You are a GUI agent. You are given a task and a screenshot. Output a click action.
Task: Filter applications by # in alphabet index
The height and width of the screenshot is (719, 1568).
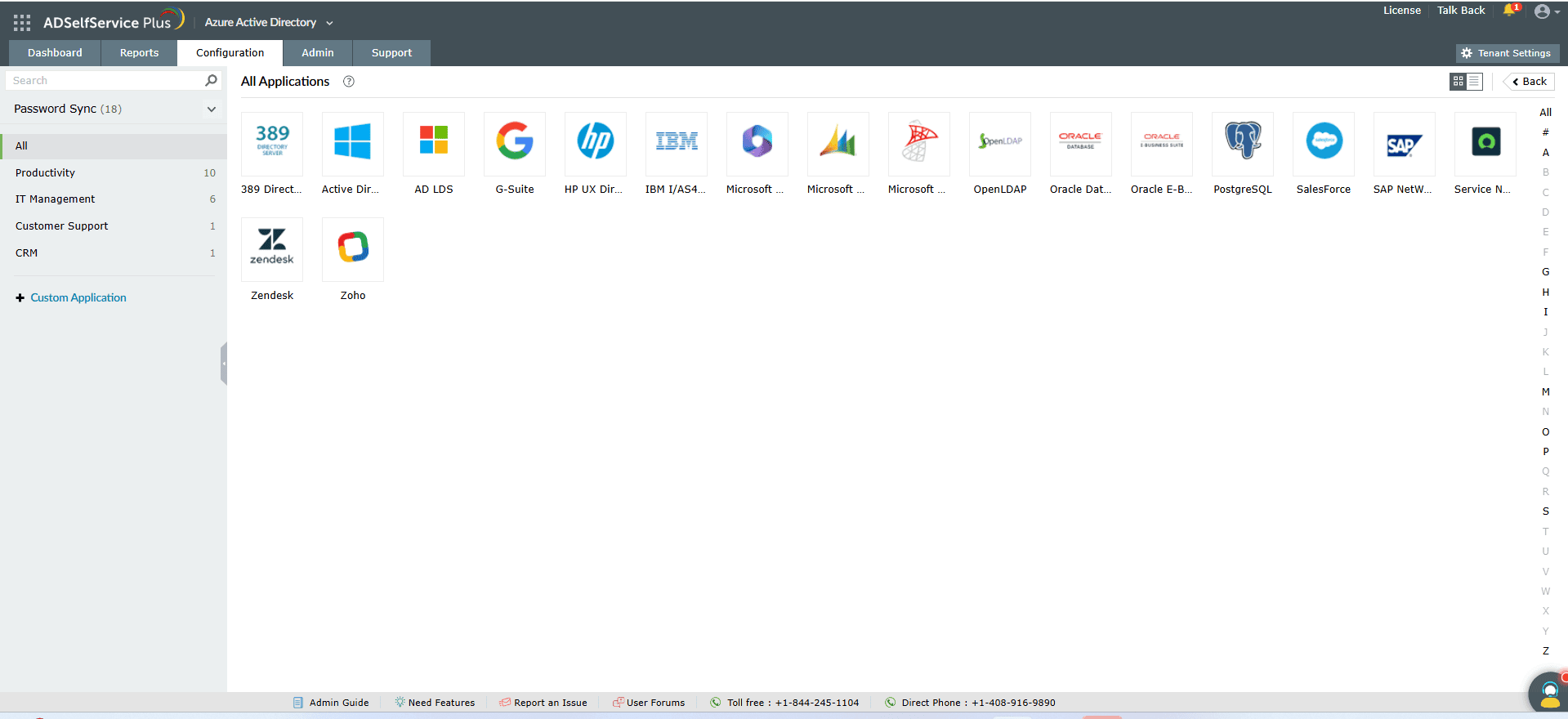point(1545,132)
